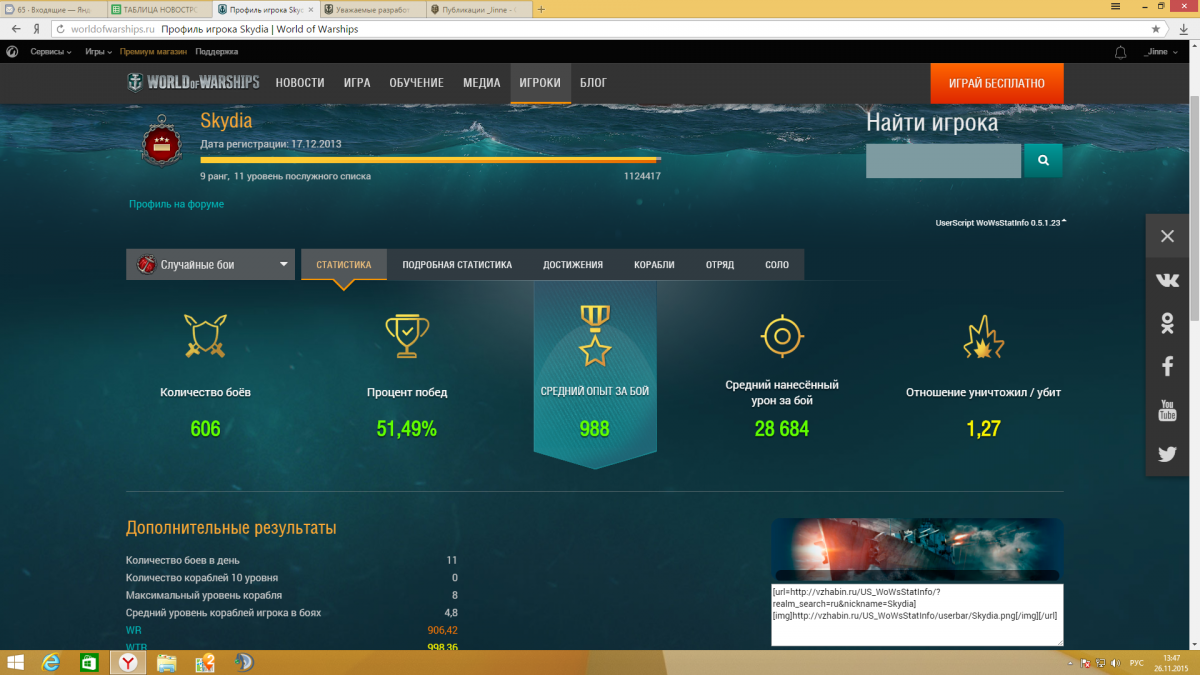Click the Yandex Browser taskbar icon
The width and height of the screenshot is (1200, 675).
(x=128, y=662)
